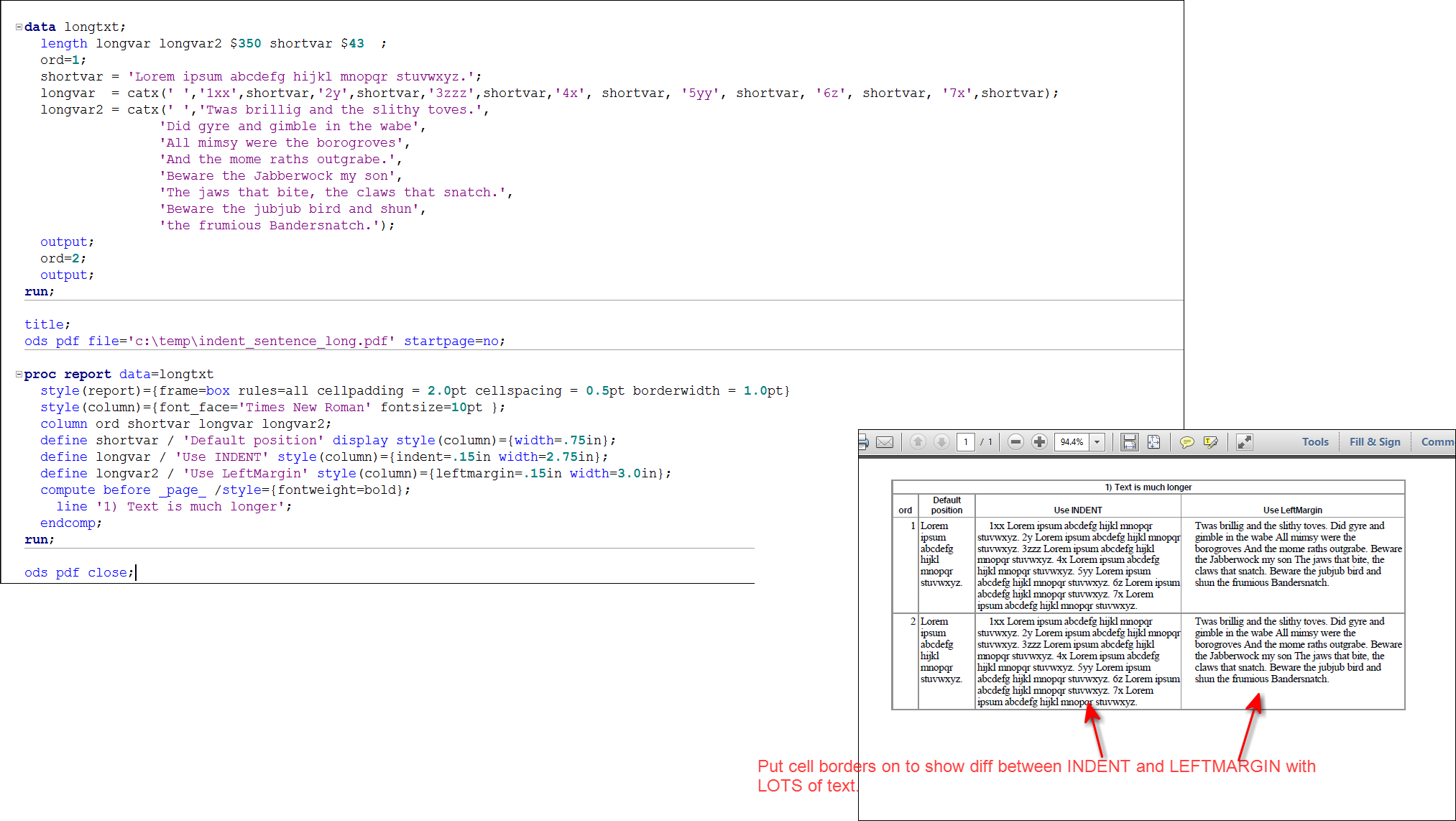Go to previous page arrow
Image resolution: width=1456 pixels, height=821 pixels.
(x=918, y=442)
